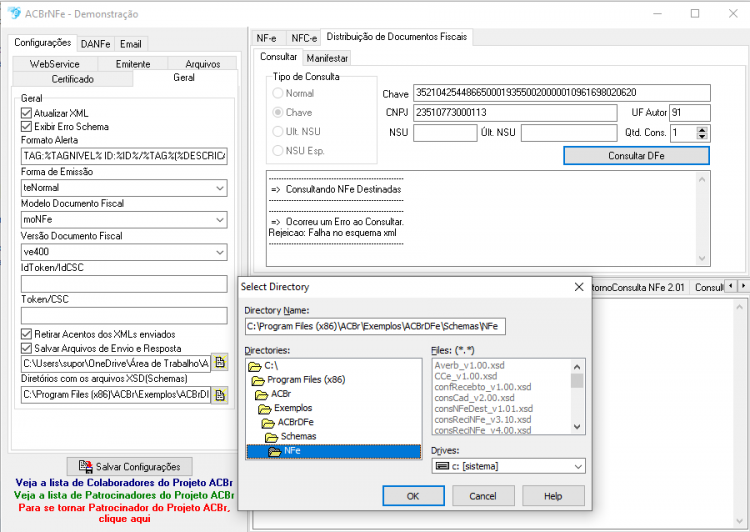750x532 pixels.
Task: Click the open NFe folder icon
Action: point(275,451)
